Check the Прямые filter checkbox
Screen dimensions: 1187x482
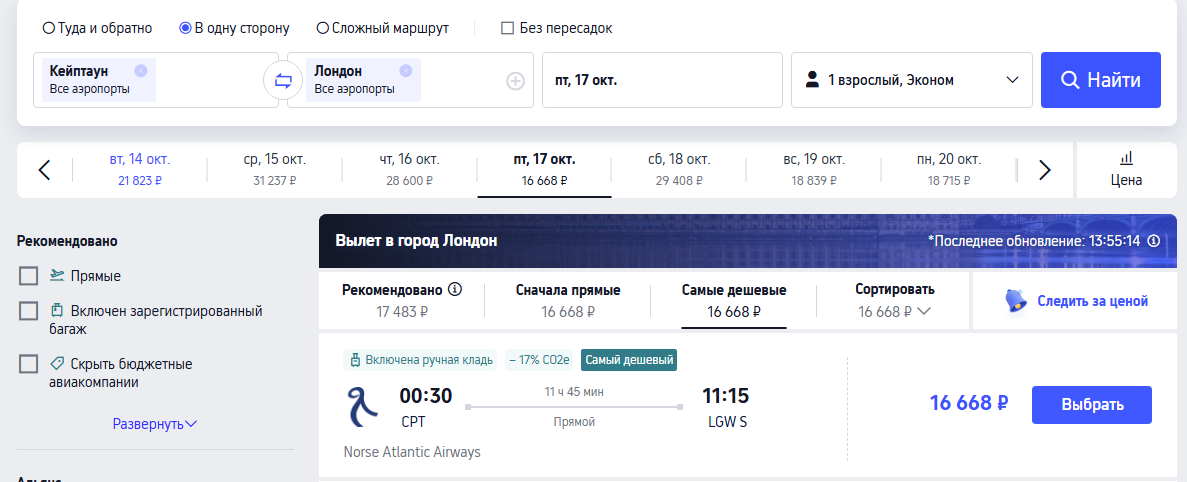29,276
